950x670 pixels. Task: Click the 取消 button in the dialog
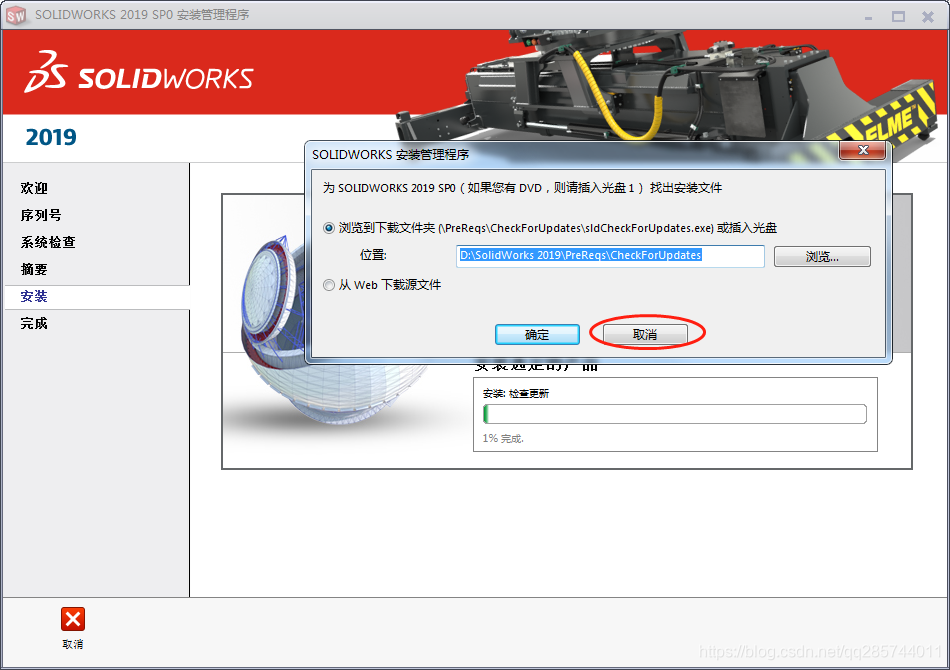click(x=645, y=334)
